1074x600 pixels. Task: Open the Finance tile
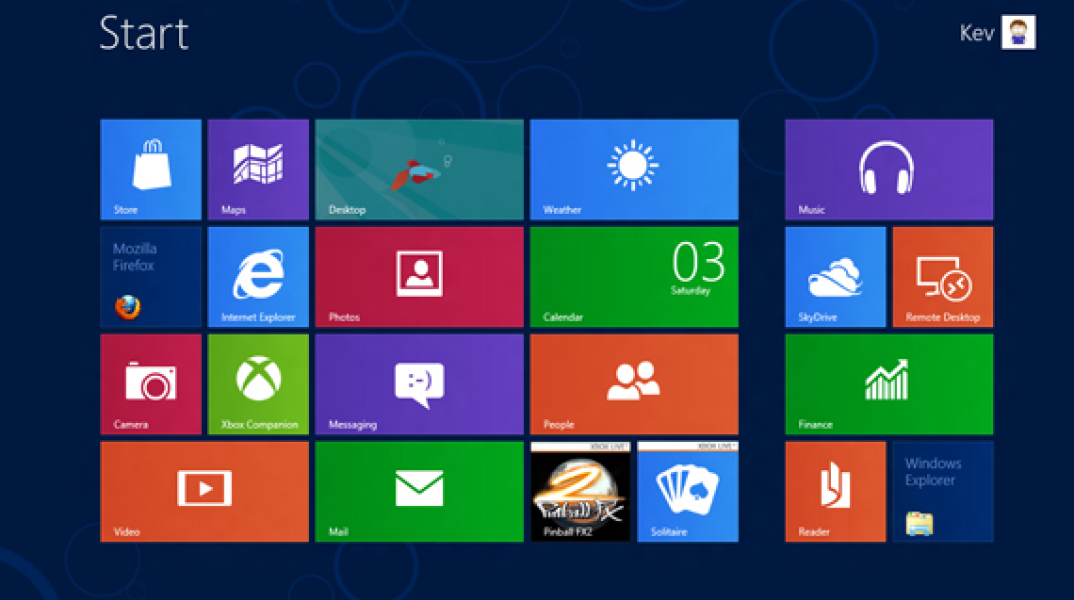tap(889, 384)
